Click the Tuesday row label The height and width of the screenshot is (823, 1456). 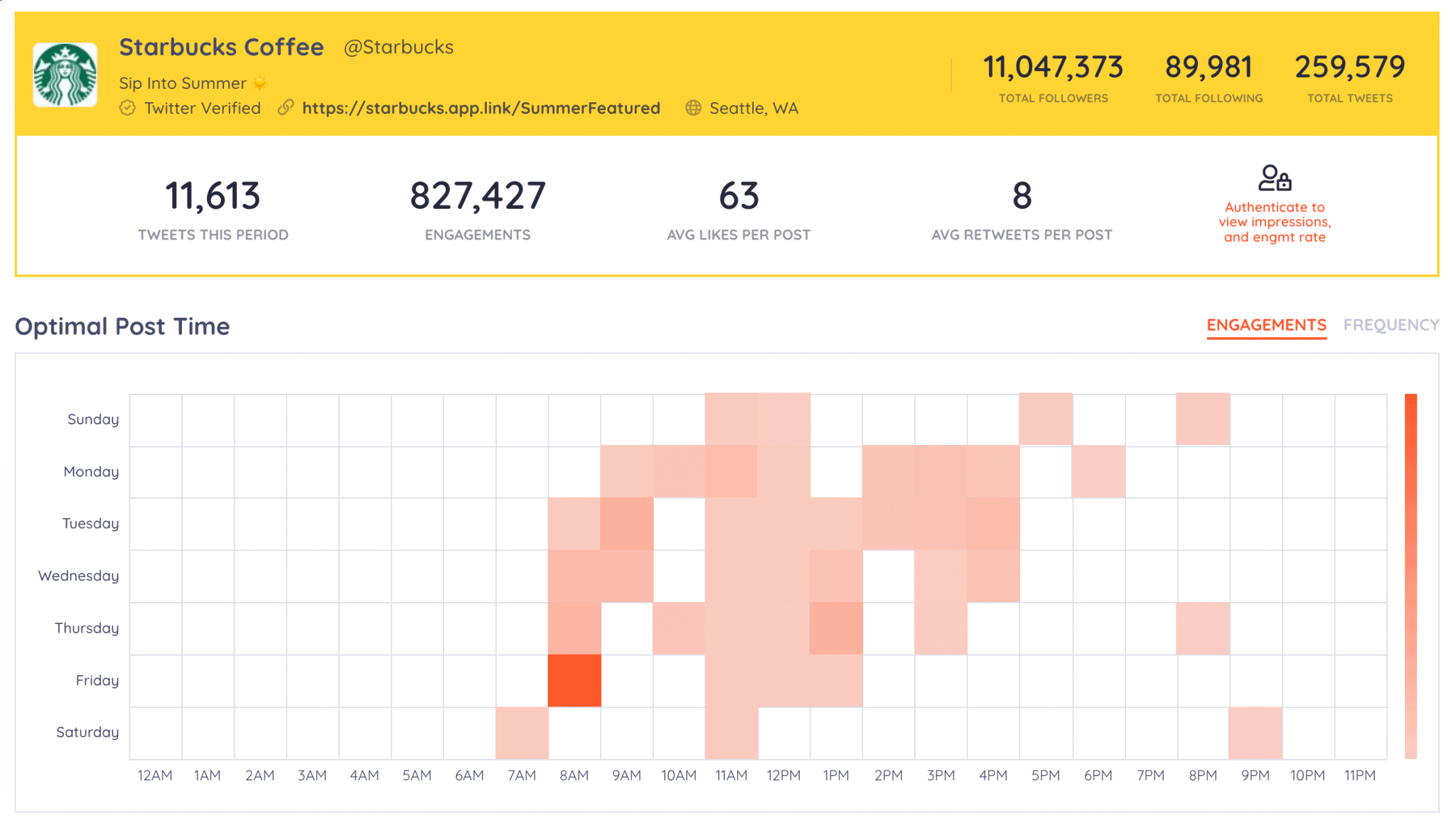pos(90,524)
